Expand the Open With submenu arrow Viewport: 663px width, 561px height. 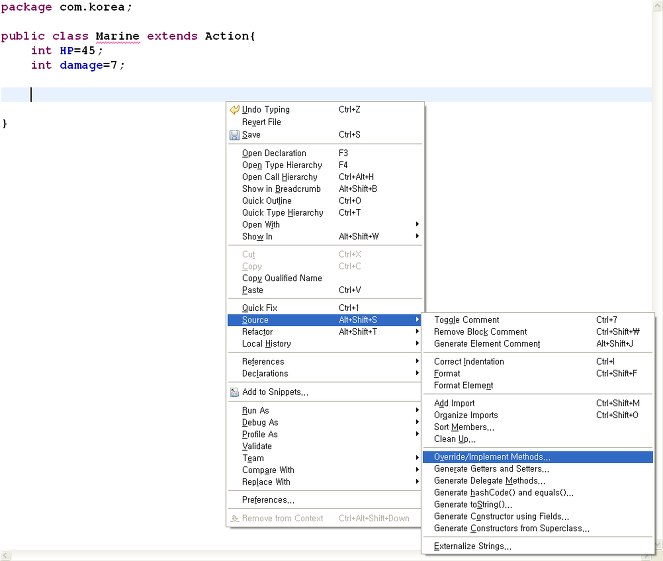(x=417, y=224)
